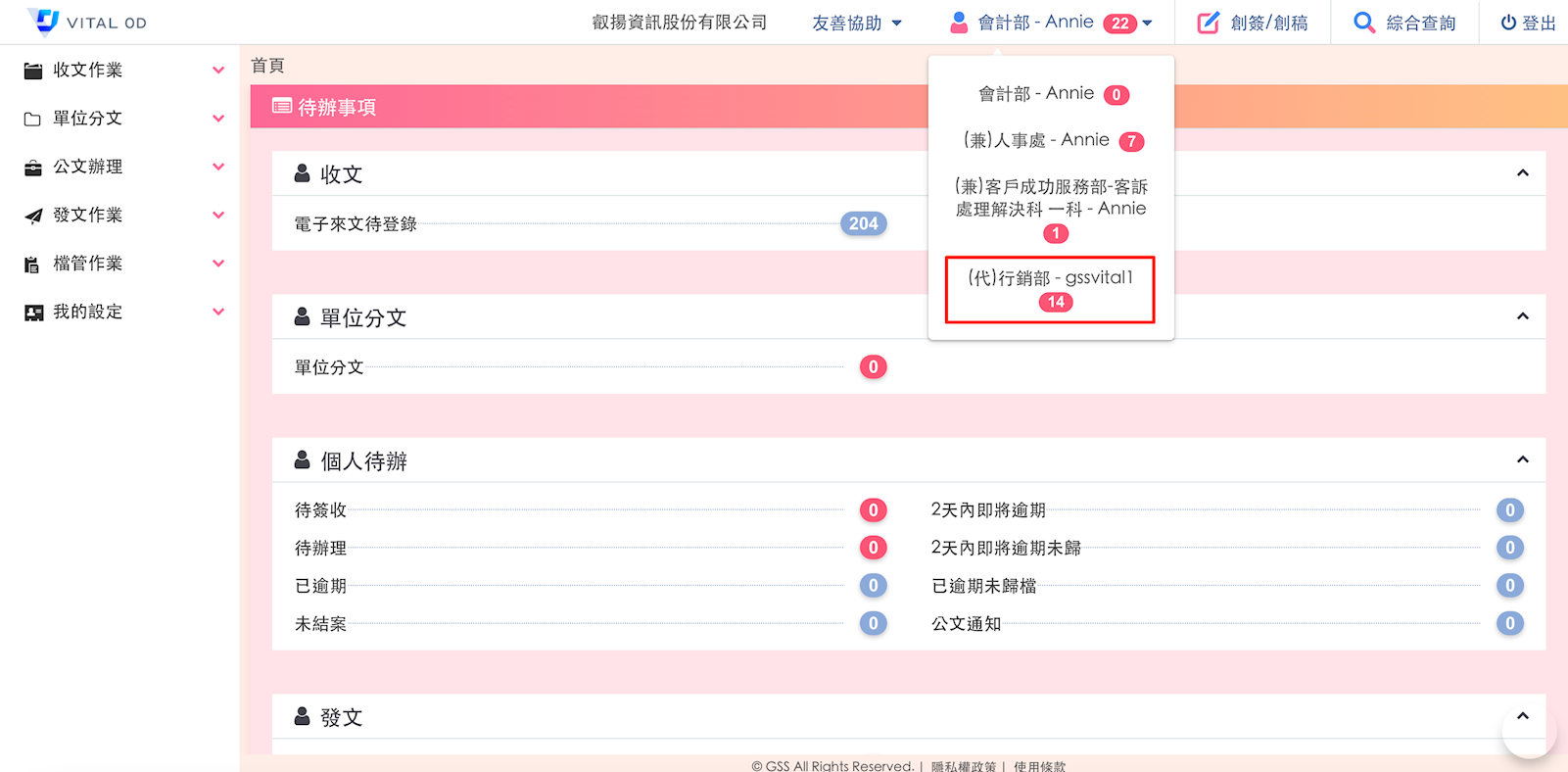The height and width of the screenshot is (772, 1568).
Task: Click the 創簽/創稿 edit icon
Action: pyautogui.click(x=1209, y=23)
